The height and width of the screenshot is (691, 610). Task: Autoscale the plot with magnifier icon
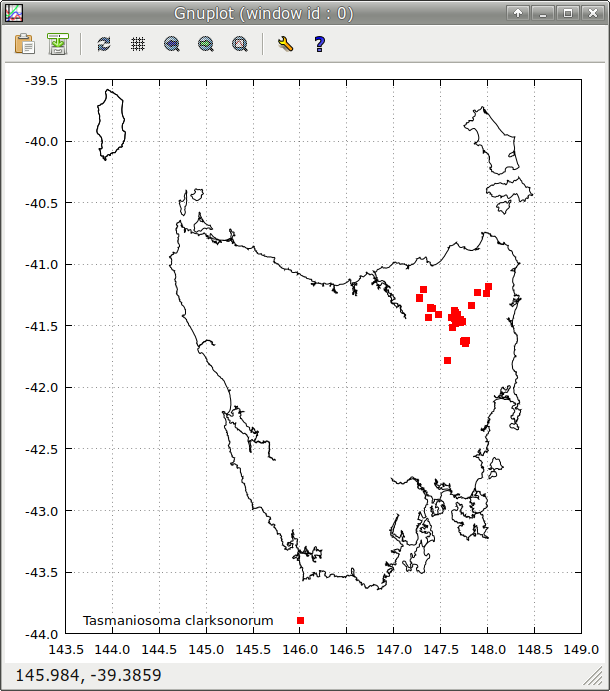click(x=240, y=44)
